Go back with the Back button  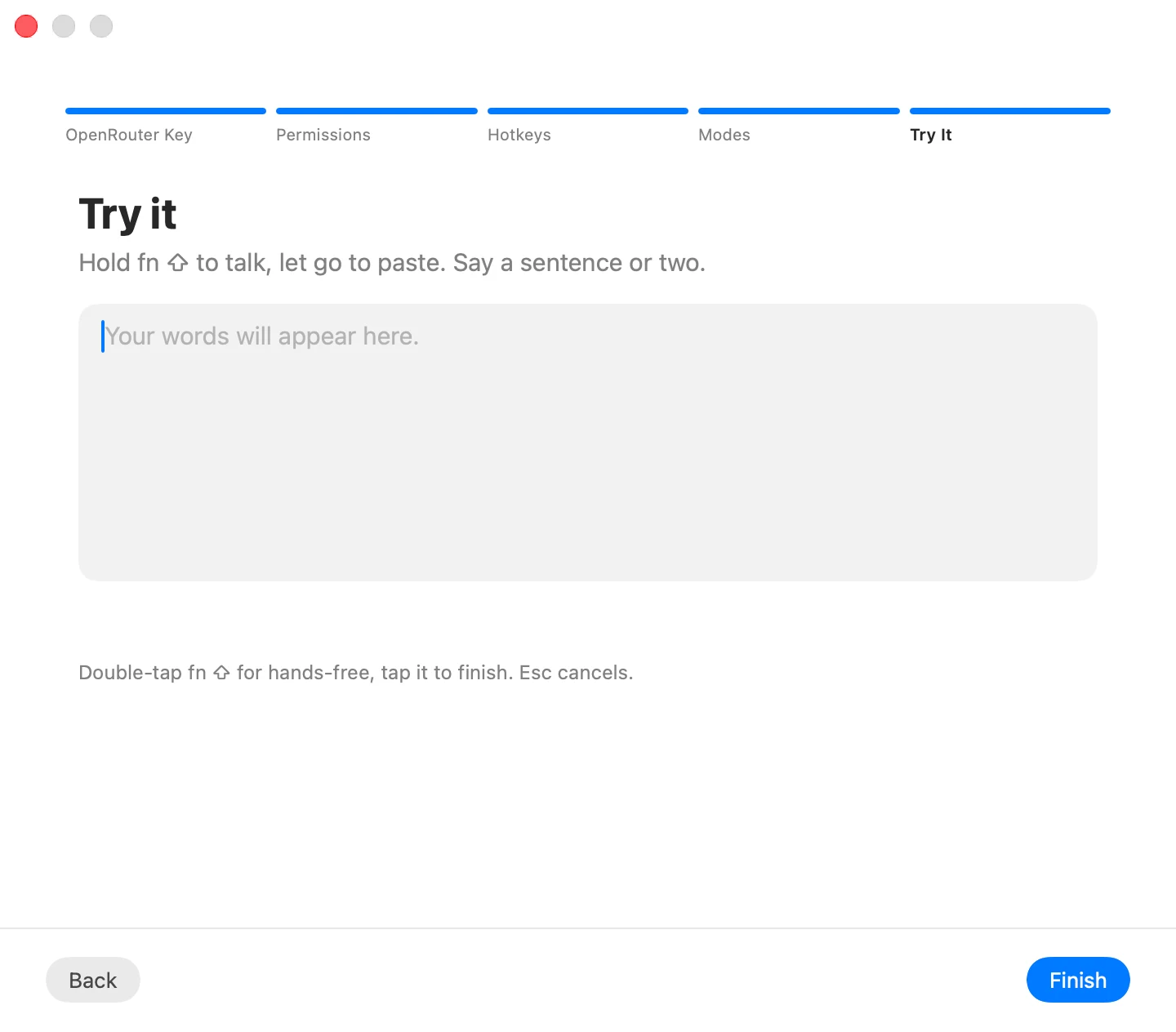(x=93, y=980)
